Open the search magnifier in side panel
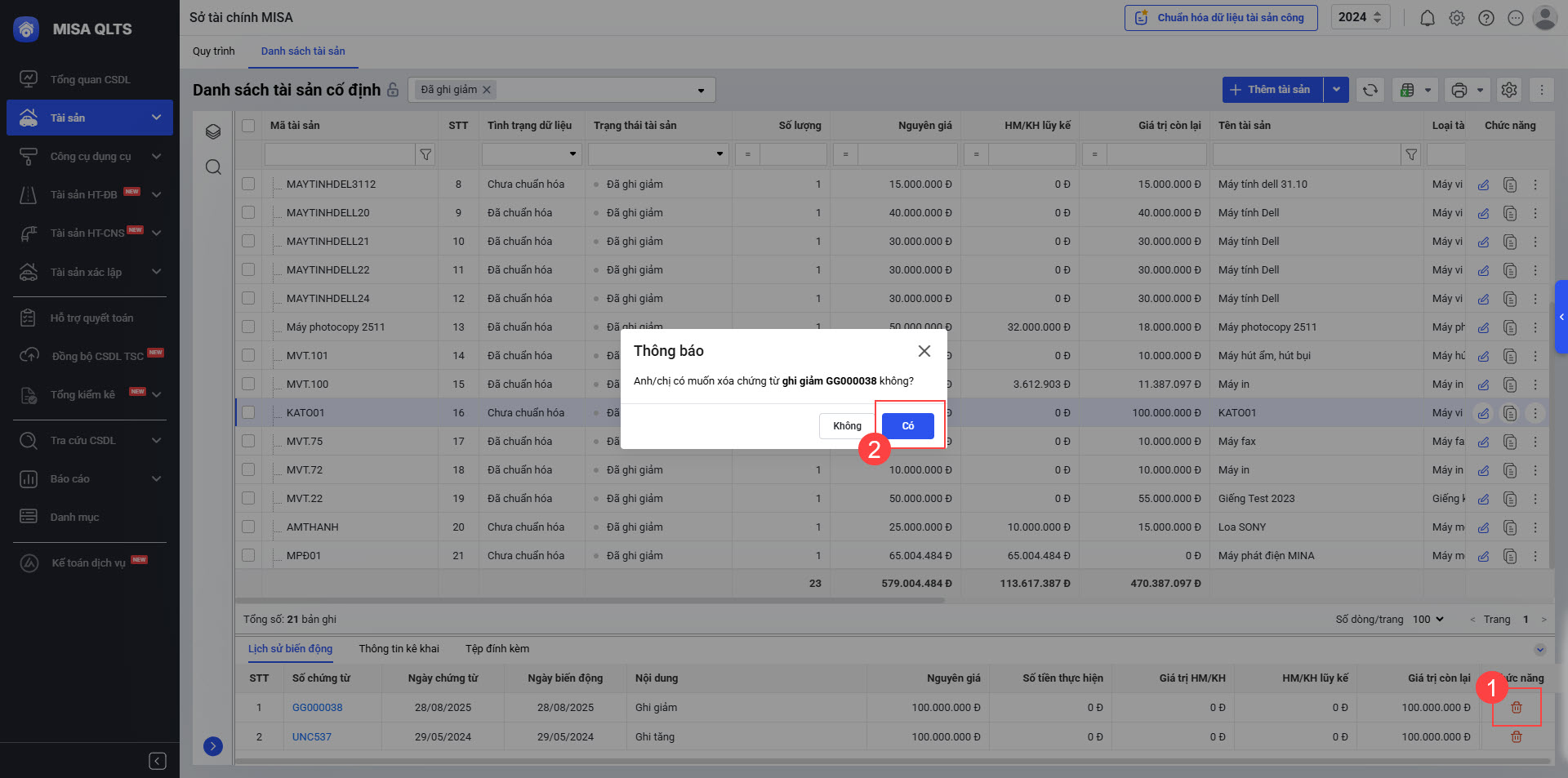 (x=213, y=167)
